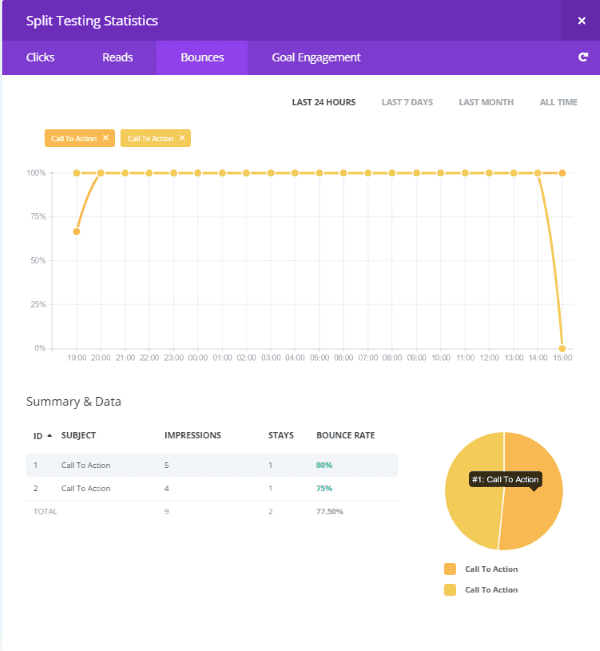
Task: Select table row 1 Call To Action
Action: [85, 465]
